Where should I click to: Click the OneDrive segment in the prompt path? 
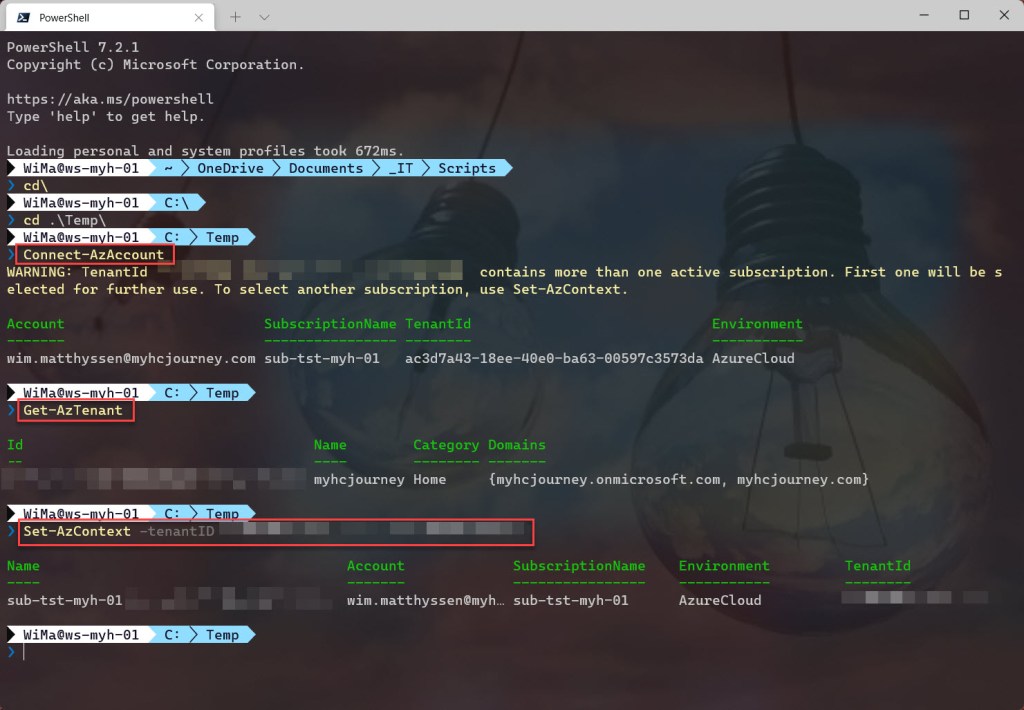pos(230,168)
